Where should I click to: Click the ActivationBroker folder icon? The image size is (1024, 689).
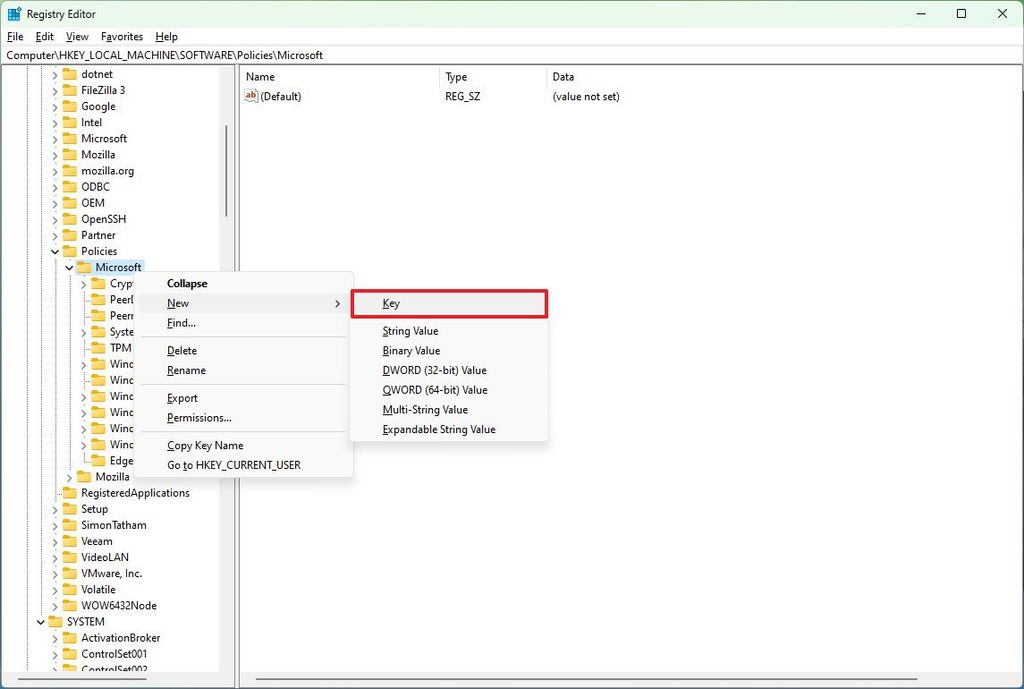(x=70, y=637)
